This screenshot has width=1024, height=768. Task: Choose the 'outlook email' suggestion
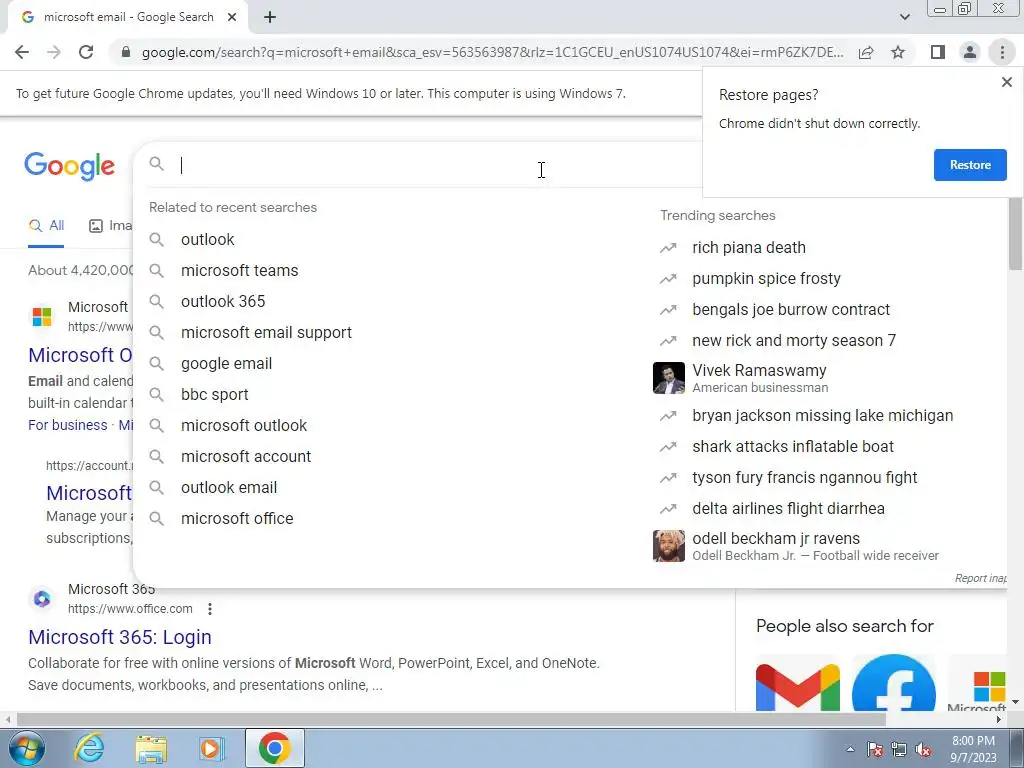(x=229, y=488)
